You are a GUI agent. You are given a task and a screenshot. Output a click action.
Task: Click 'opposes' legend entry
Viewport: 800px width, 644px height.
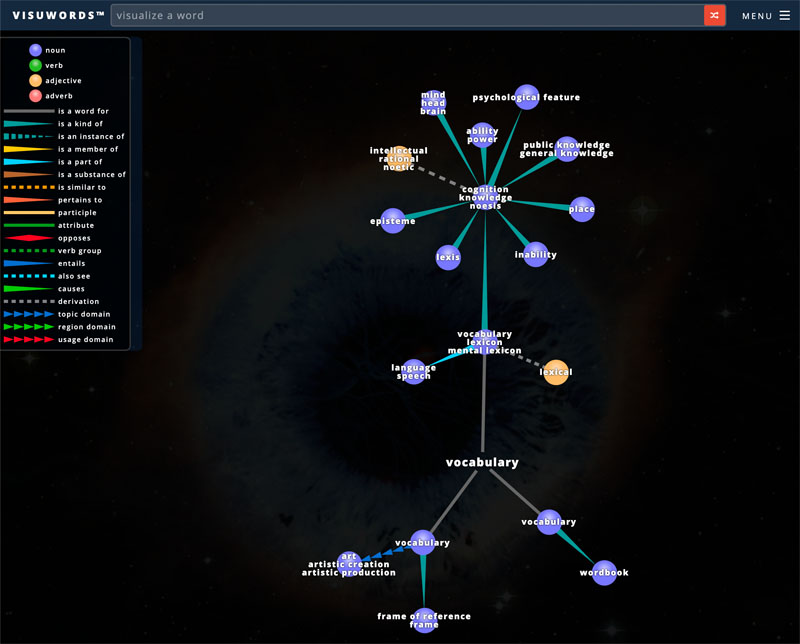tap(47, 238)
